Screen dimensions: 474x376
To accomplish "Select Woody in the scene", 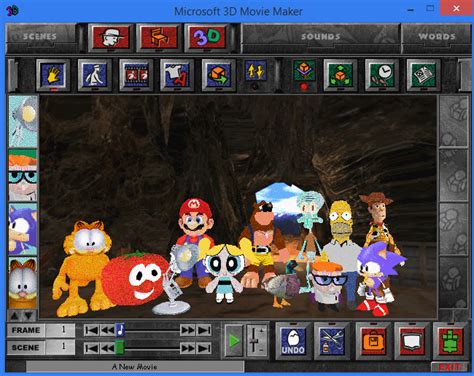I will point(378,219).
